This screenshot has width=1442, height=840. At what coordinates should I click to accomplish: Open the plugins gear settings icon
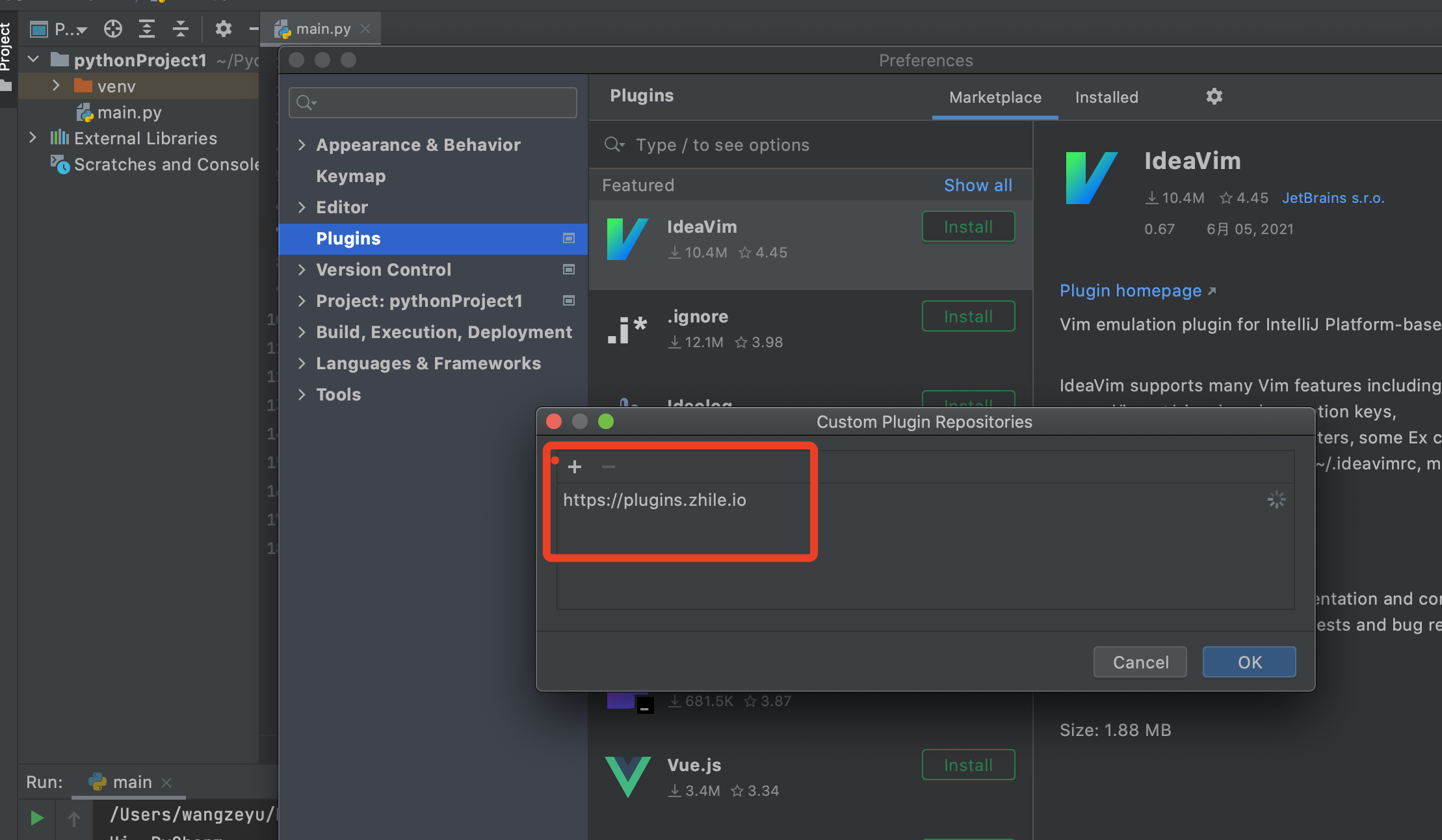coord(1214,97)
